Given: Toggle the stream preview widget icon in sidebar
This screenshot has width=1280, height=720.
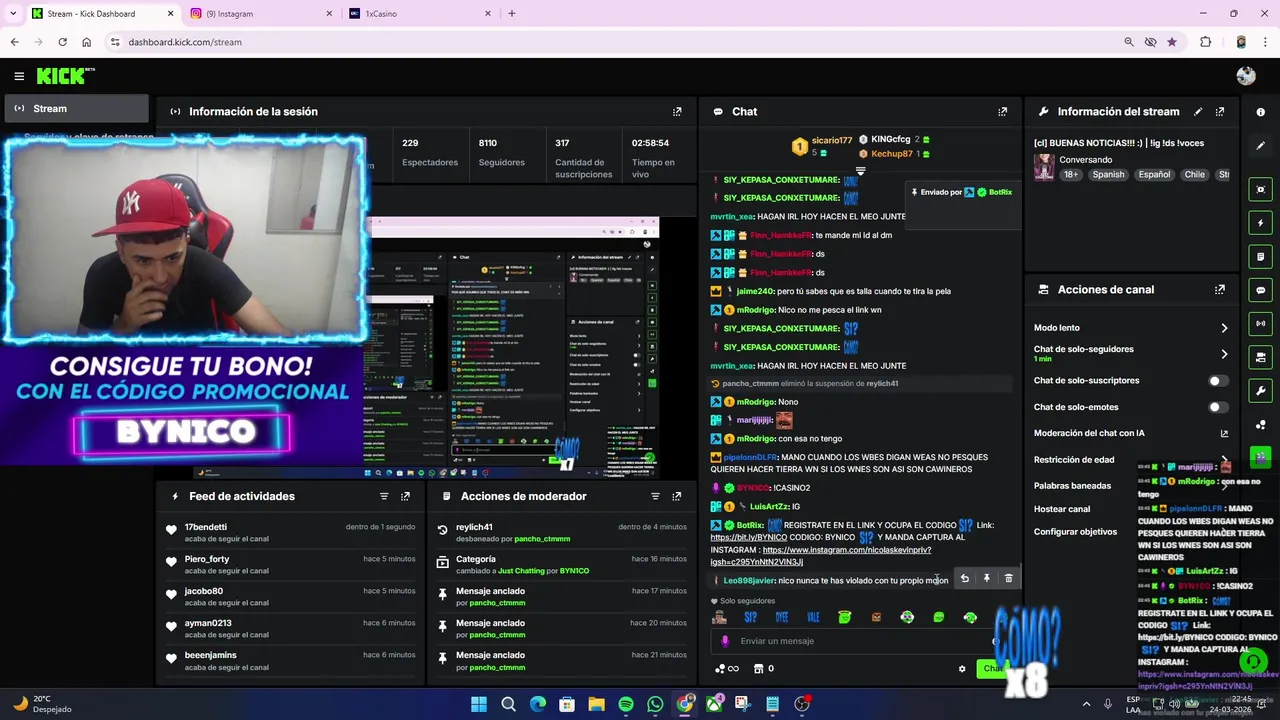Looking at the screenshot, I should pyautogui.click(x=1260, y=189).
